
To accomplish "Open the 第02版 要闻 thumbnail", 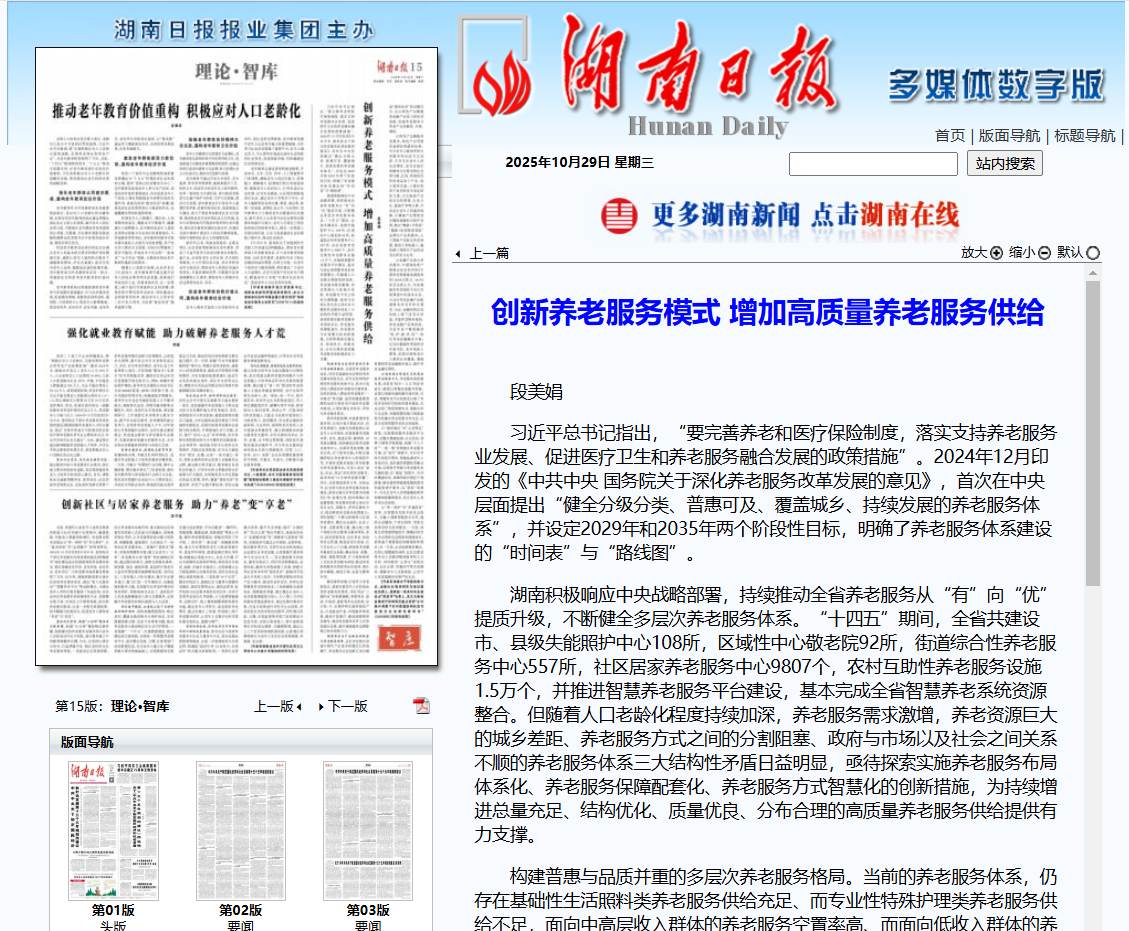I will [240, 830].
